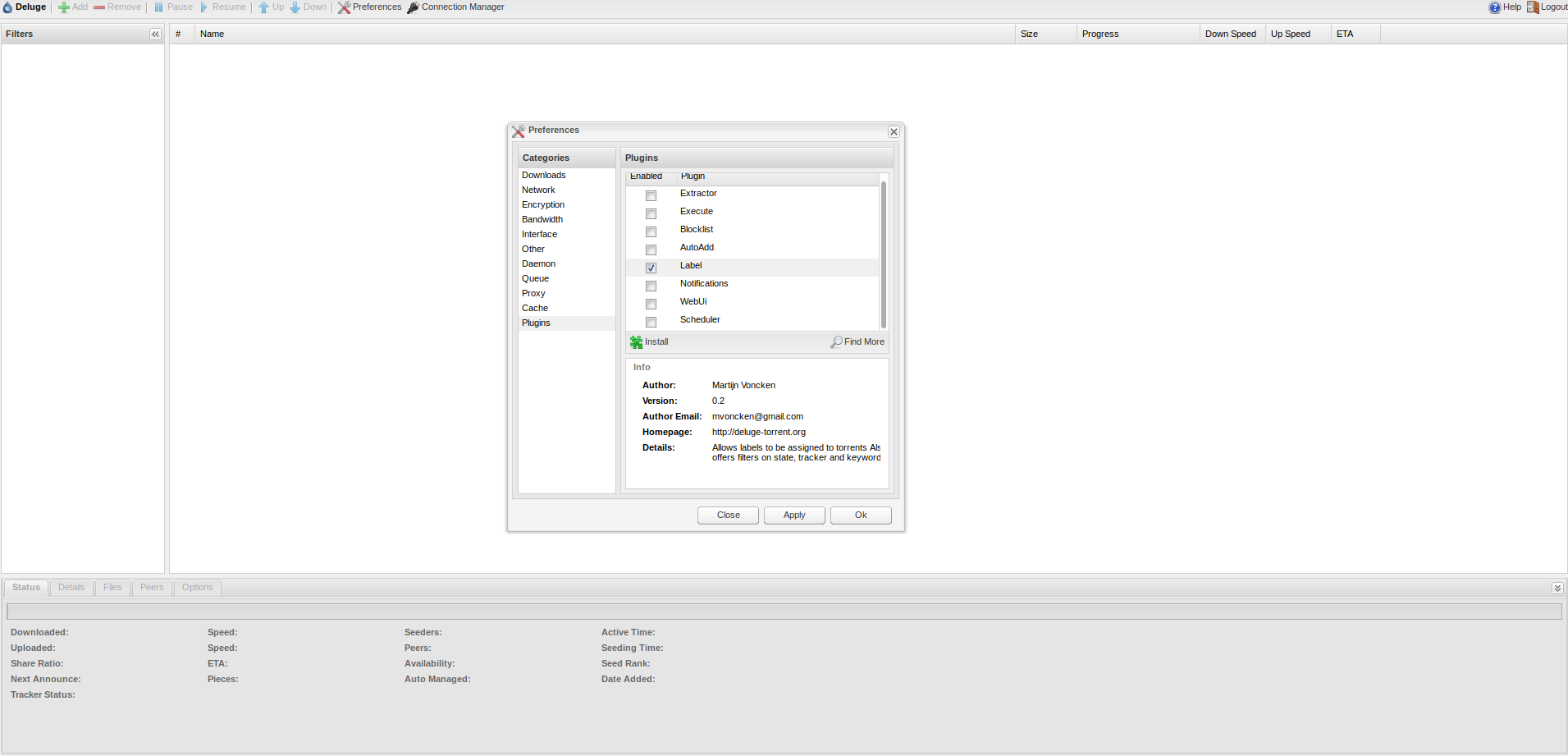
Task: Sort torrents by Name column header
Action: pos(605,34)
